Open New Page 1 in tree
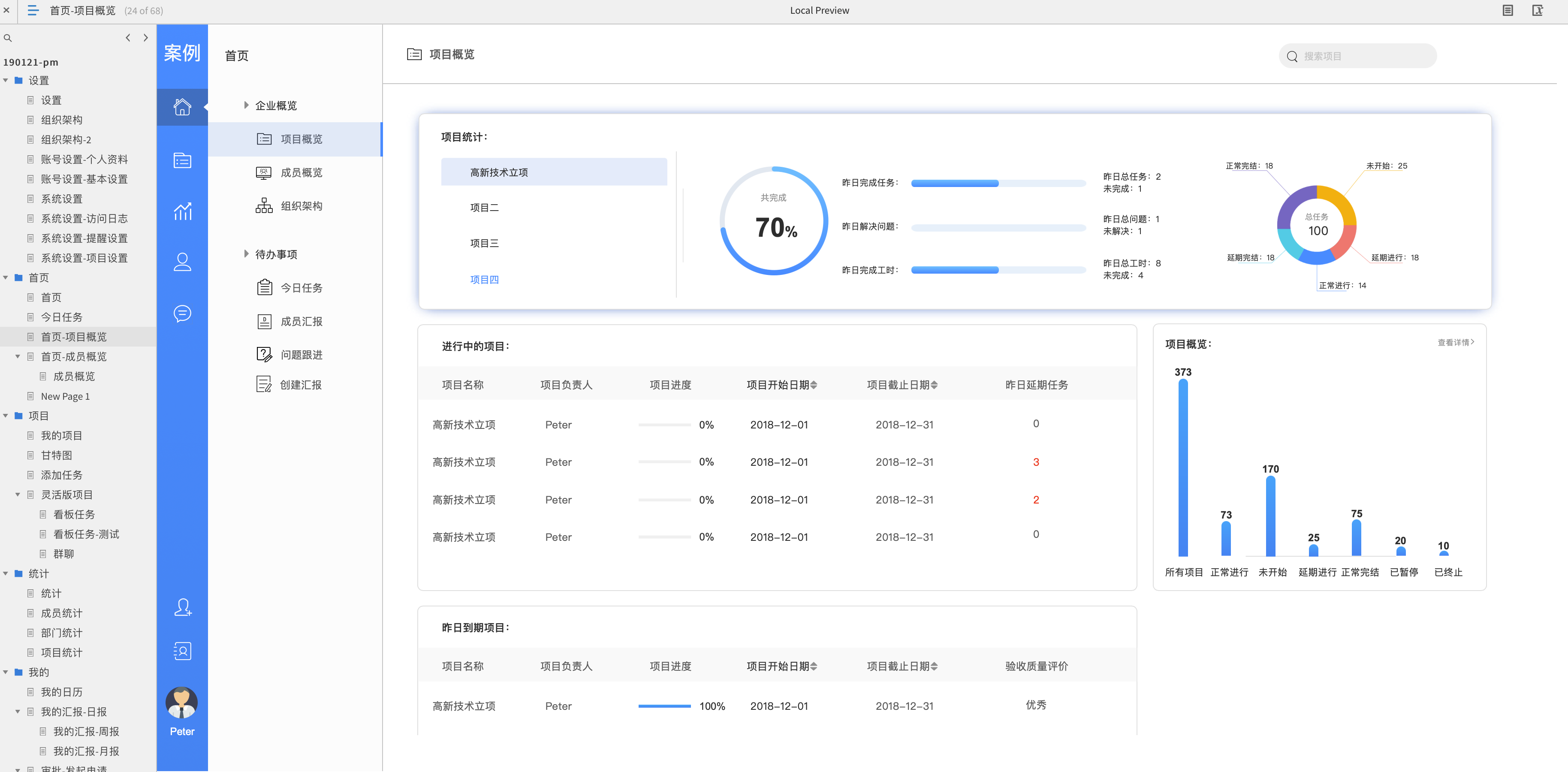Viewport: 1568px width, 772px height. pos(65,396)
